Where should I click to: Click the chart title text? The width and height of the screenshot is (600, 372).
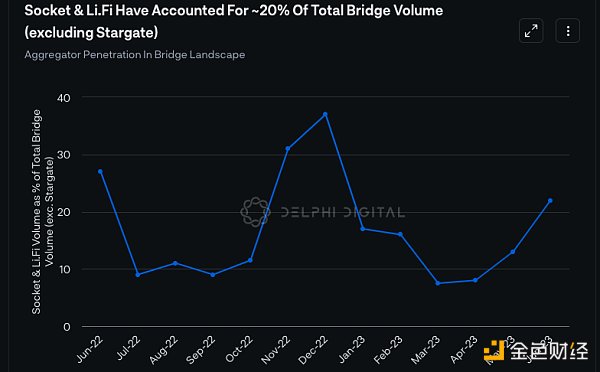(233, 21)
